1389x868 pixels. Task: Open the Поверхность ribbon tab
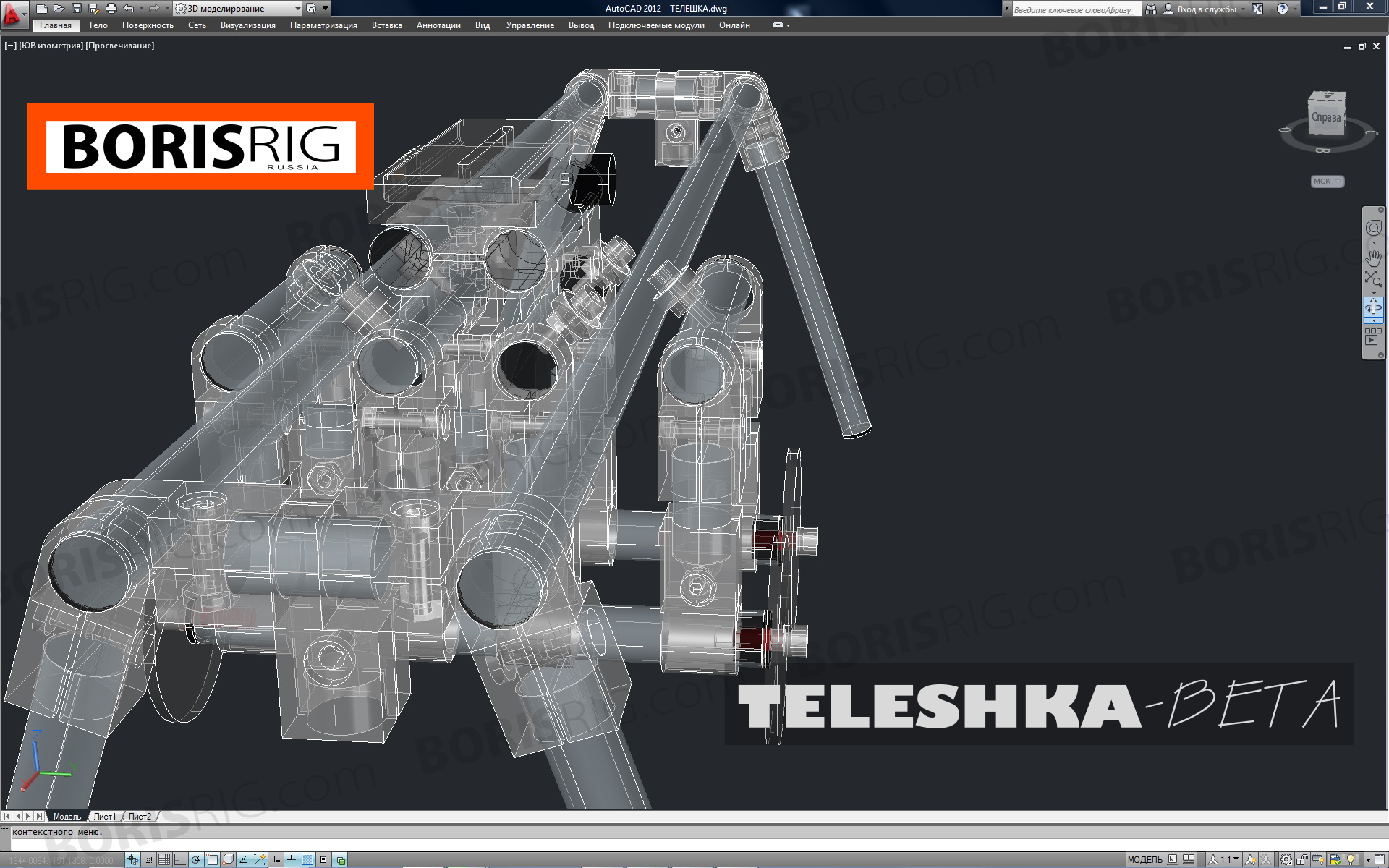click(148, 25)
